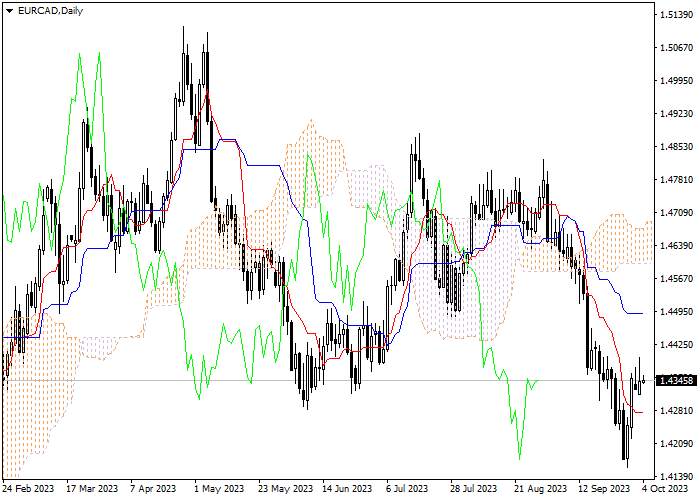Click the 17 Mar 2023 date label
The width and height of the screenshot is (700, 500).
pyautogui.click(x=92, y=489)
